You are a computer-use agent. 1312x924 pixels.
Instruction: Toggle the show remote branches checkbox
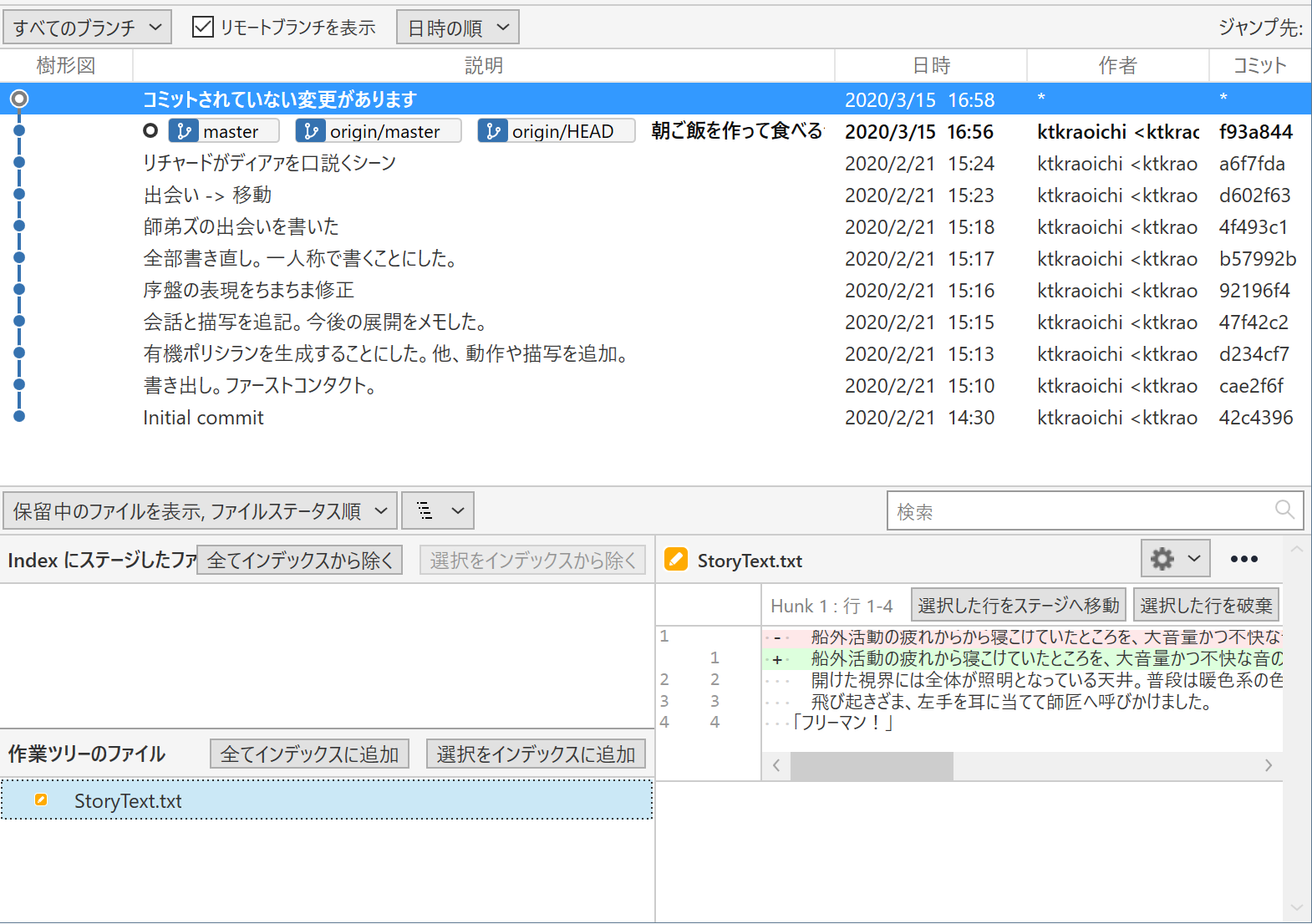(x=202, y=27)
